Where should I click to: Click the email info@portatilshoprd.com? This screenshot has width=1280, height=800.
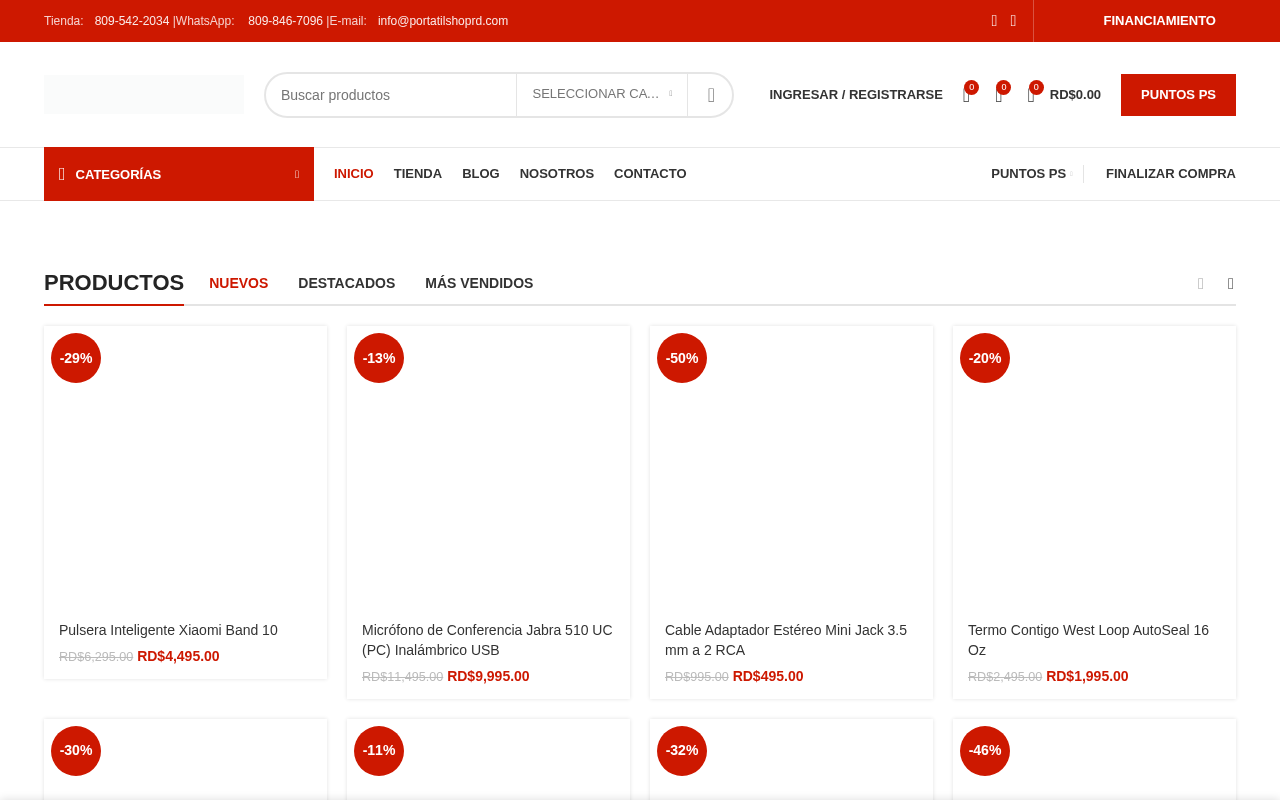click(x=443, y=21)
